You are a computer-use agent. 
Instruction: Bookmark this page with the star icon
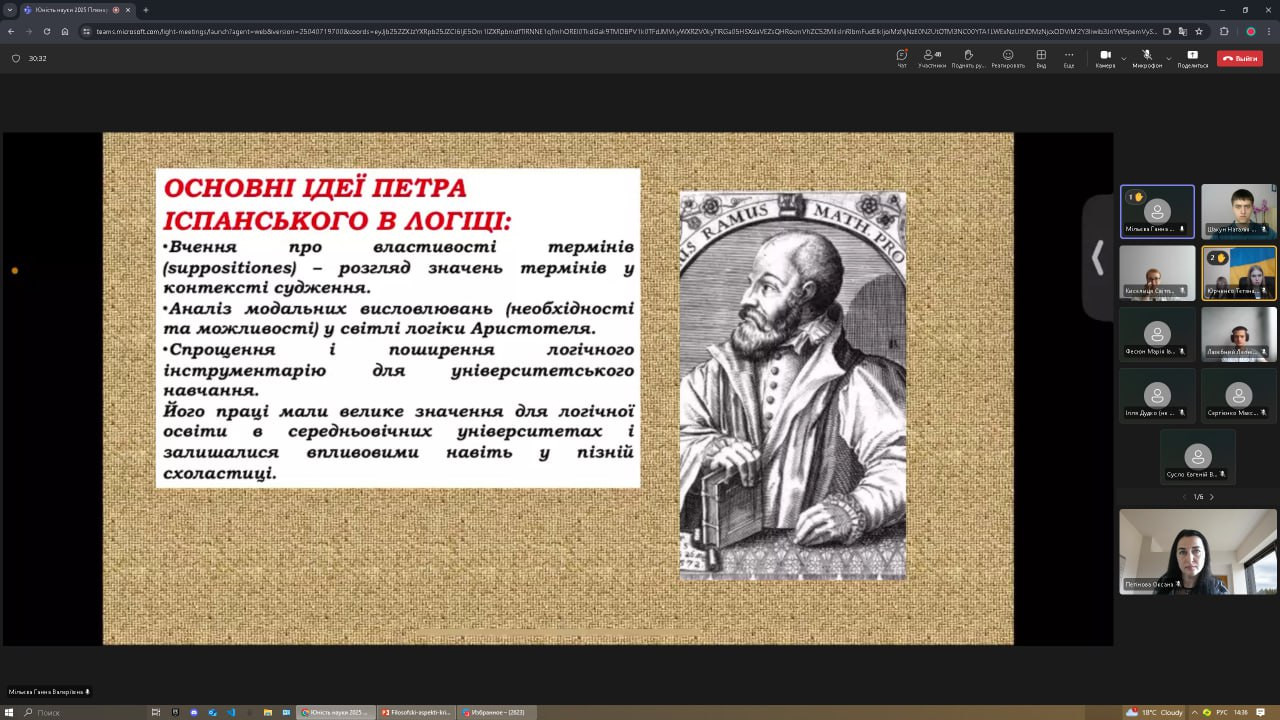click(x=1199, y=31)
